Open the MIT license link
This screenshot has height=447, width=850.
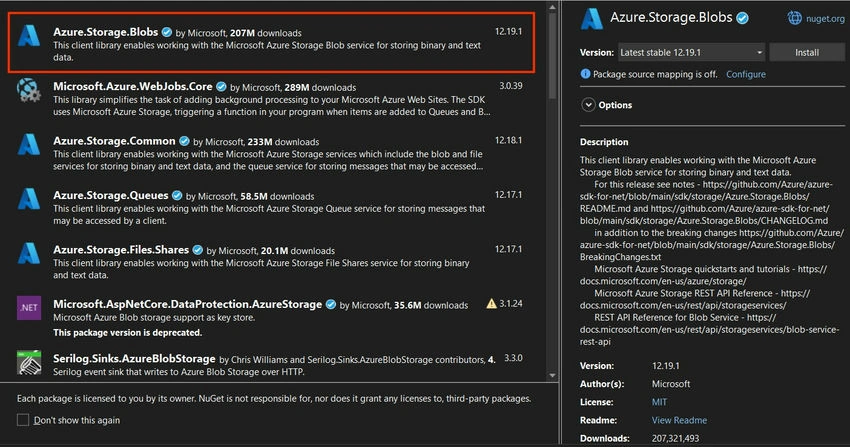(659, 402)
